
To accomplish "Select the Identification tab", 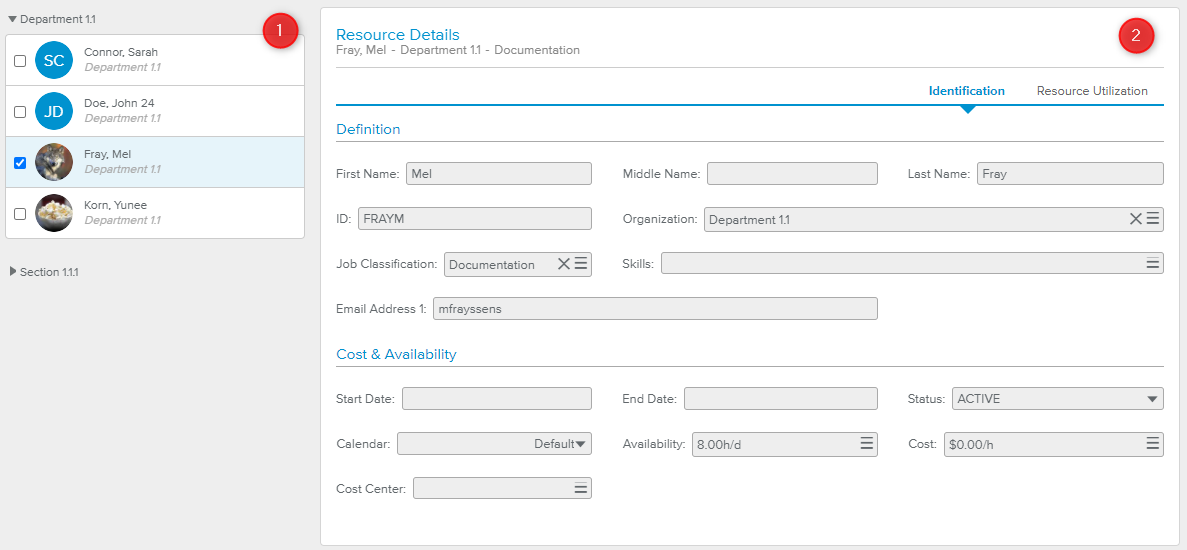I will point(966,91).
